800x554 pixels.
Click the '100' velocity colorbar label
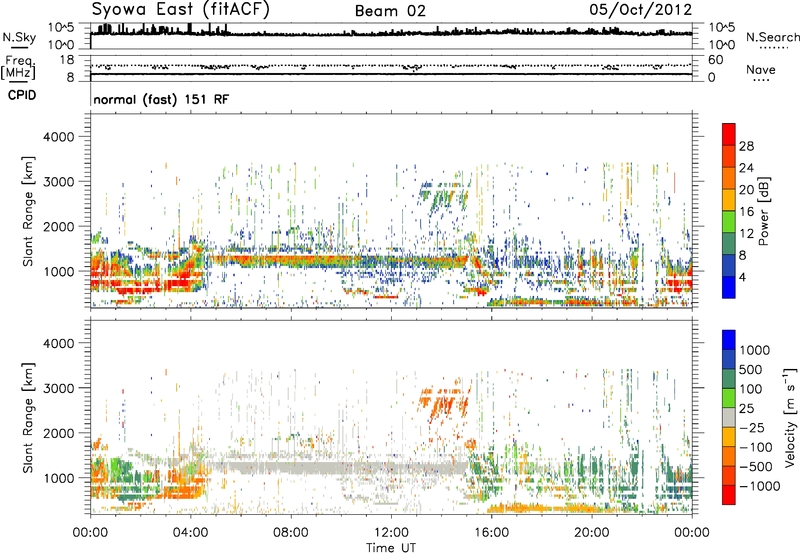coord(750,389)
